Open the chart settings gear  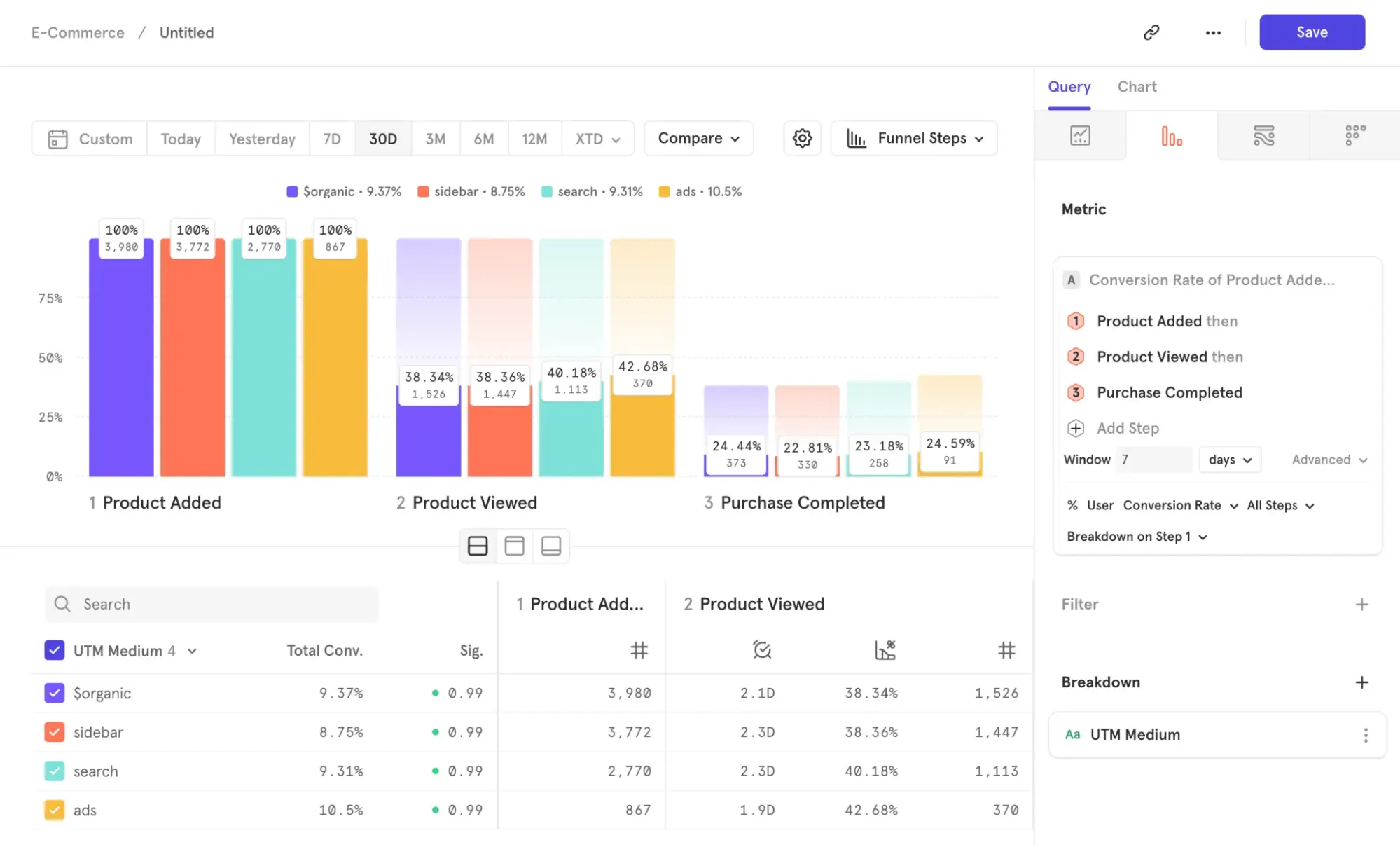click(x=802, y=138)
